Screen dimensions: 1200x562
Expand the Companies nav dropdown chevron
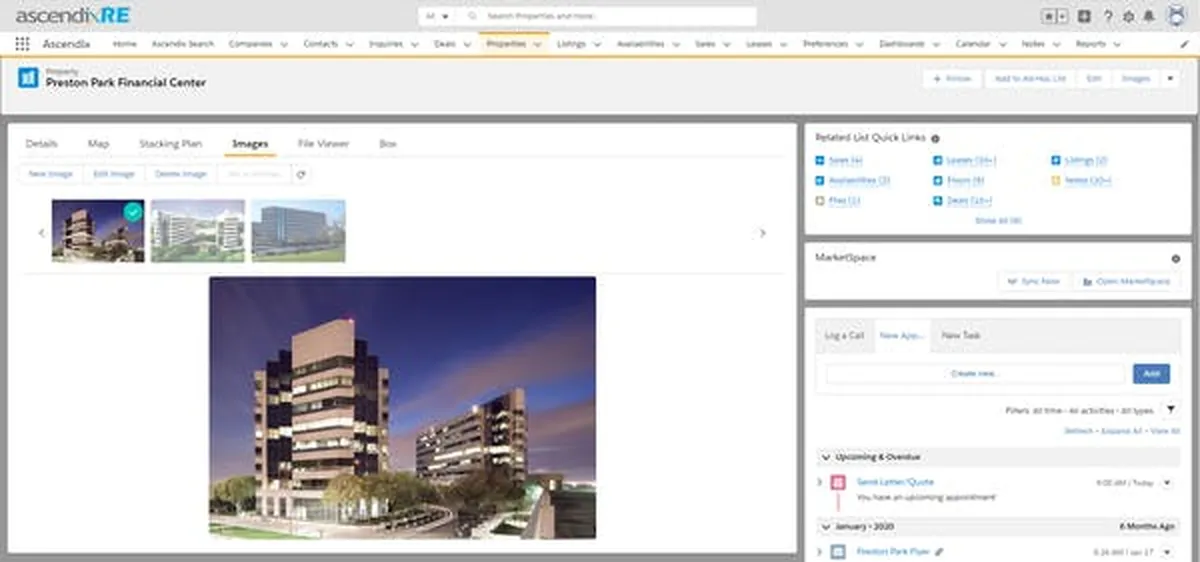coord(285,44)
